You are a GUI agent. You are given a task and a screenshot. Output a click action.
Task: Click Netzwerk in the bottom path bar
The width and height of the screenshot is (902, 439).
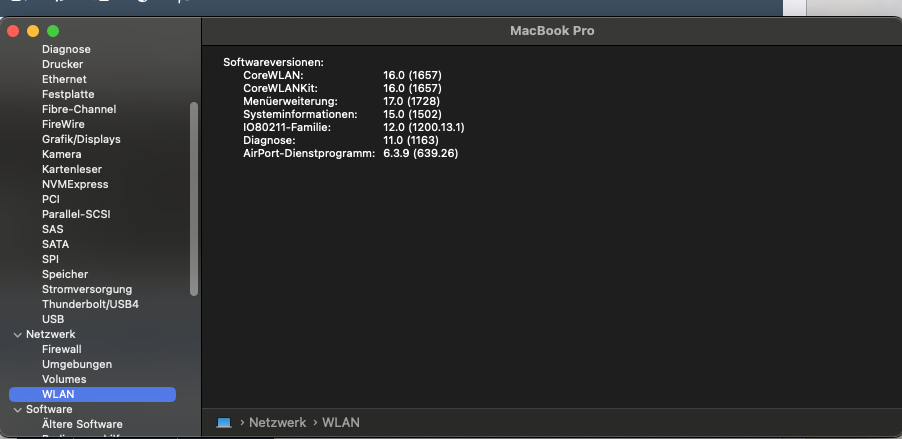coord(277,423)
